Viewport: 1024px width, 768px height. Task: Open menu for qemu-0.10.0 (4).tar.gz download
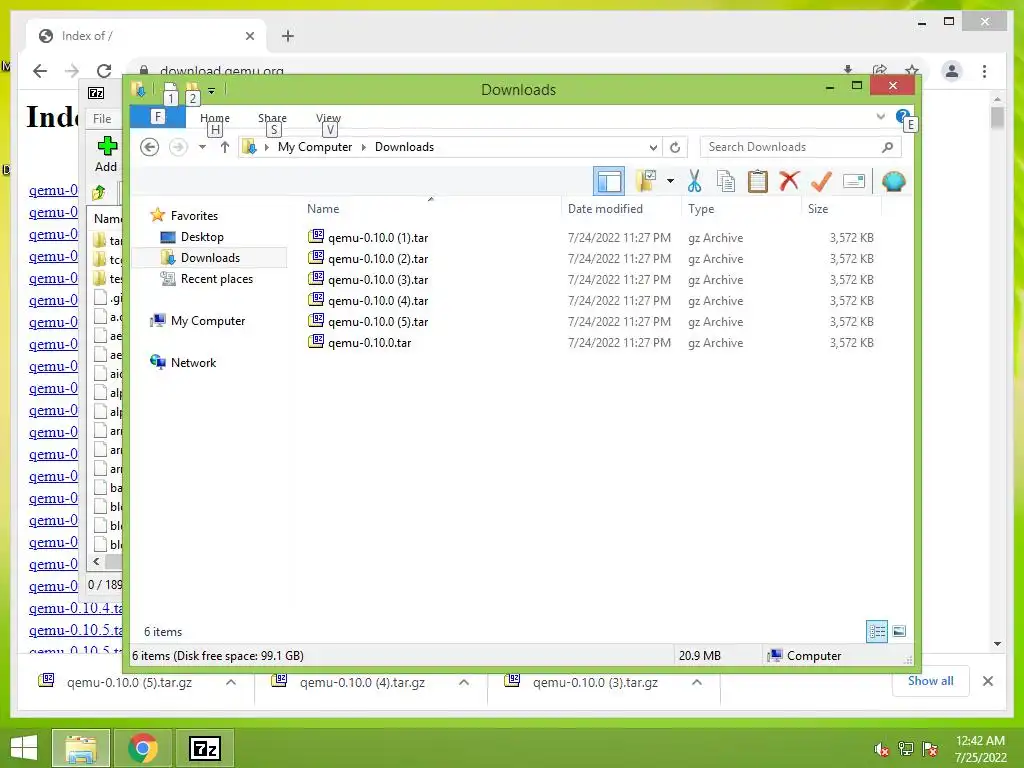tap(464, 682)
